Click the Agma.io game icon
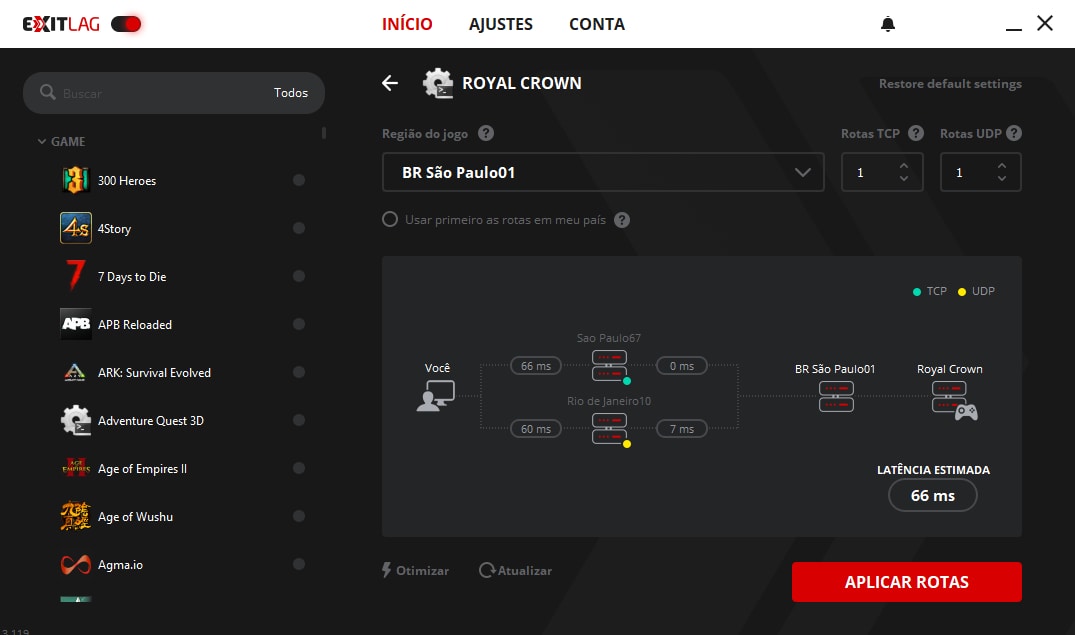 [x=76, y=565]
